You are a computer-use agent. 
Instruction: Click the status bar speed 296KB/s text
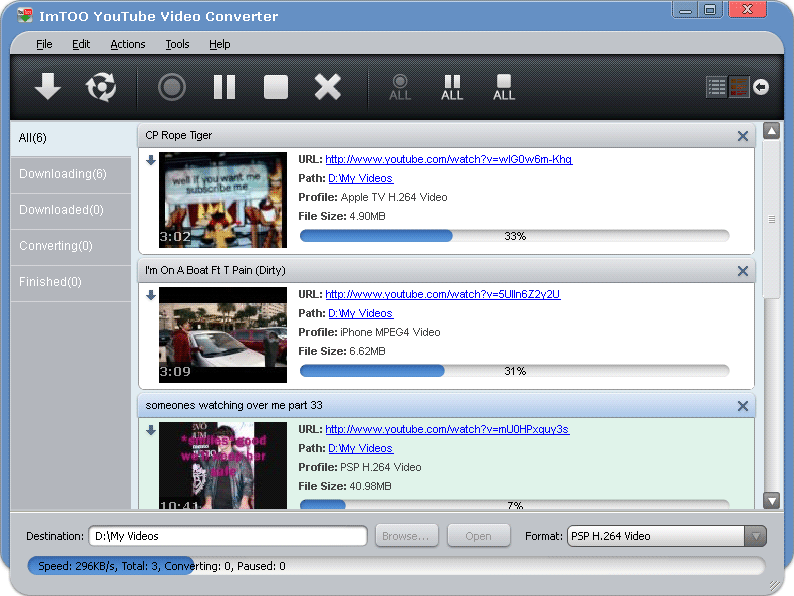[x=77, y=566]
